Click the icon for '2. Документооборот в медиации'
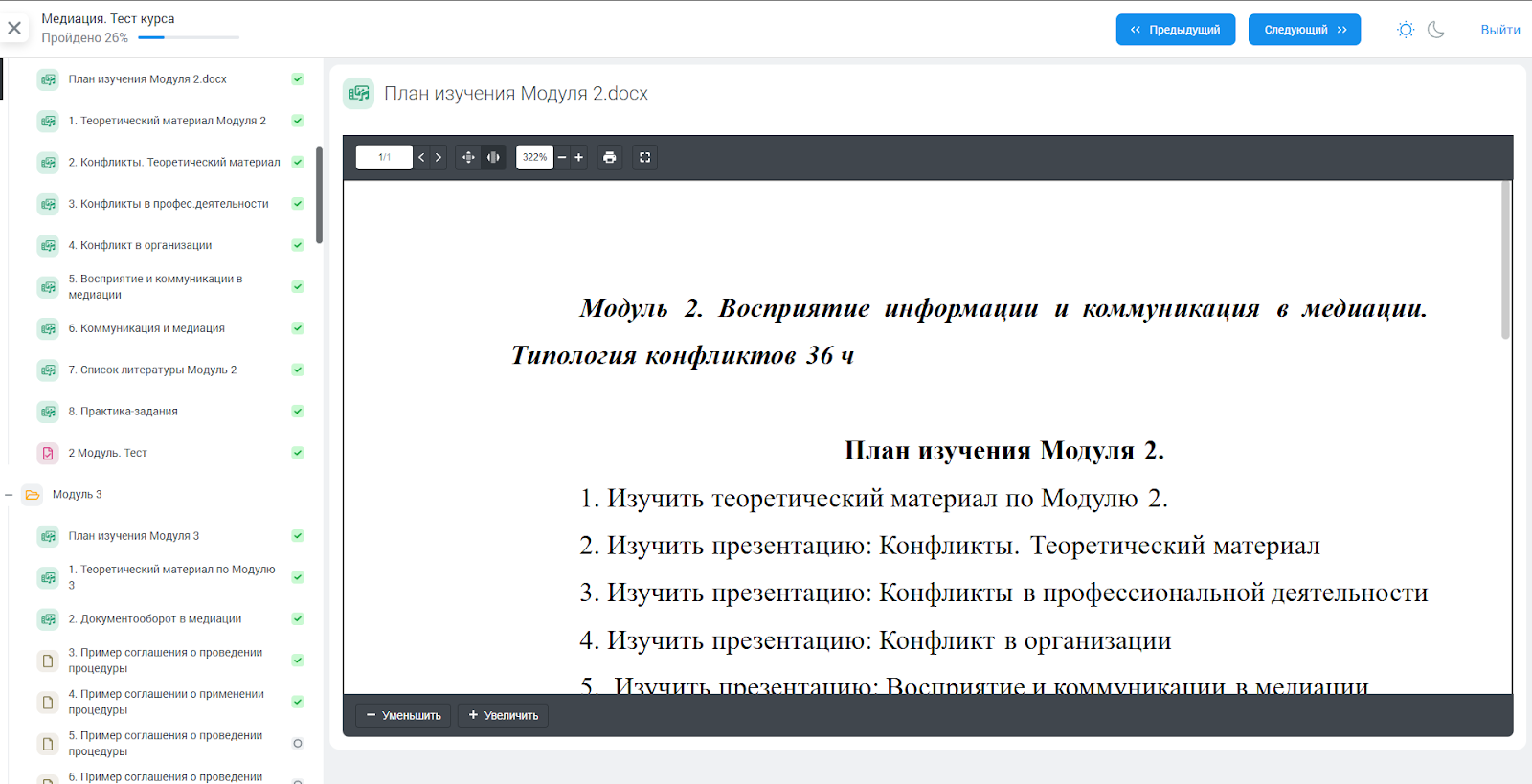The width and height of the screenshot is (1532, 784). point(48,619)
